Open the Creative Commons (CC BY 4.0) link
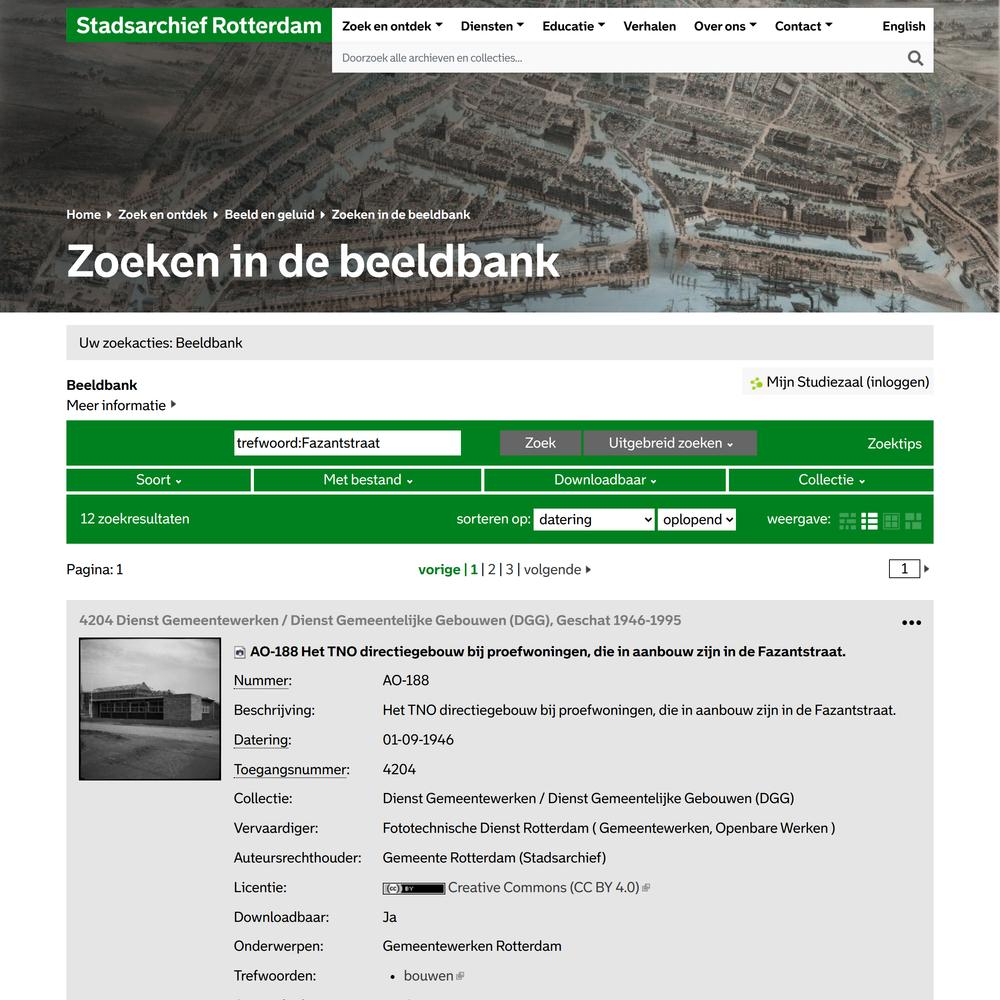Viewport: 1000px width, 1000px height. click(x=543, y=888)
